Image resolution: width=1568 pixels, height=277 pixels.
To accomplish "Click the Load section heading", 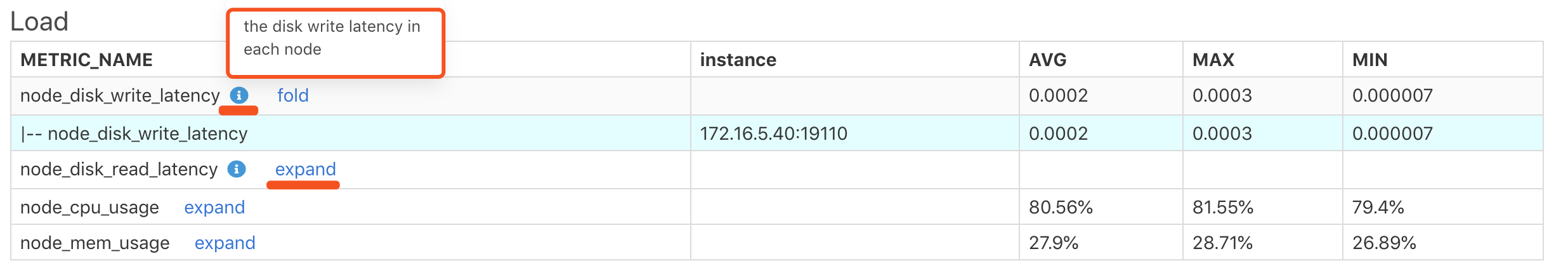I will click(39, 22).
